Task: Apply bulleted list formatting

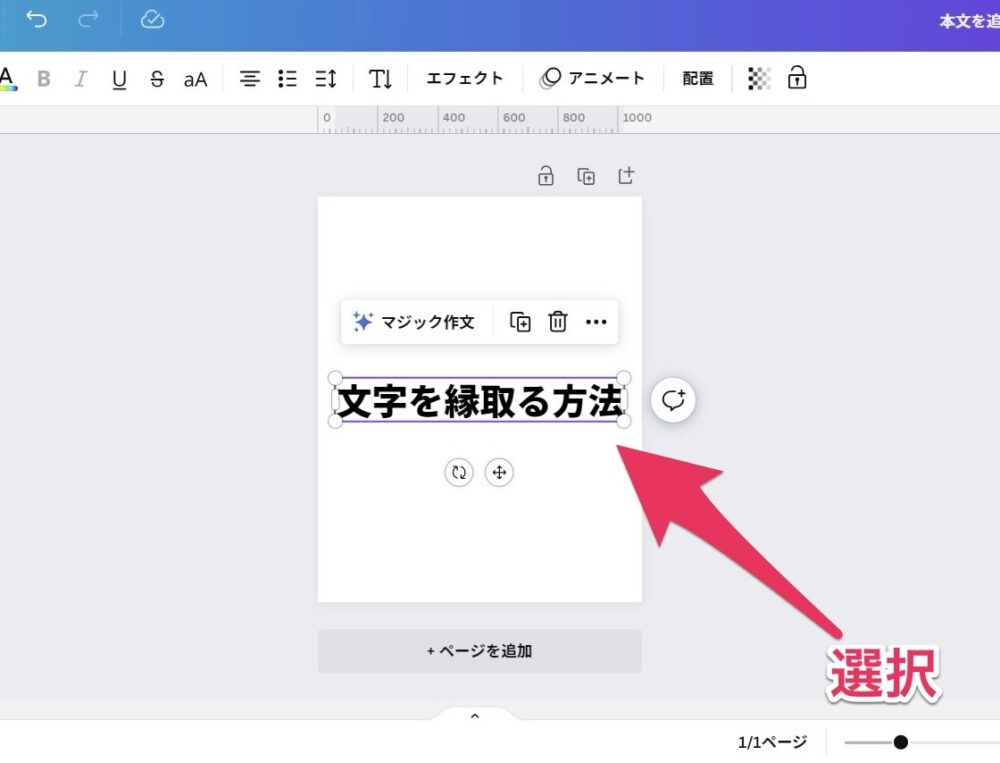Action: [x=287, y=79]
